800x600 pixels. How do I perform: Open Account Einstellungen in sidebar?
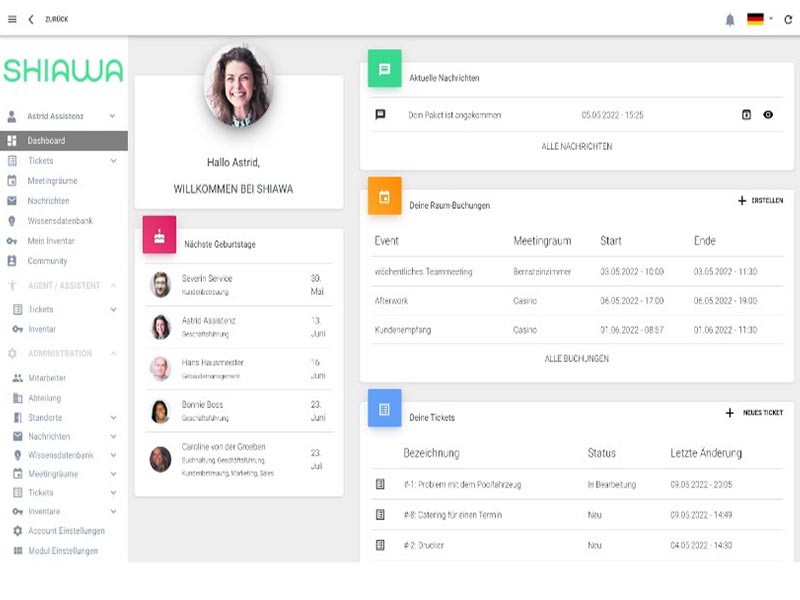coord(65,531)
